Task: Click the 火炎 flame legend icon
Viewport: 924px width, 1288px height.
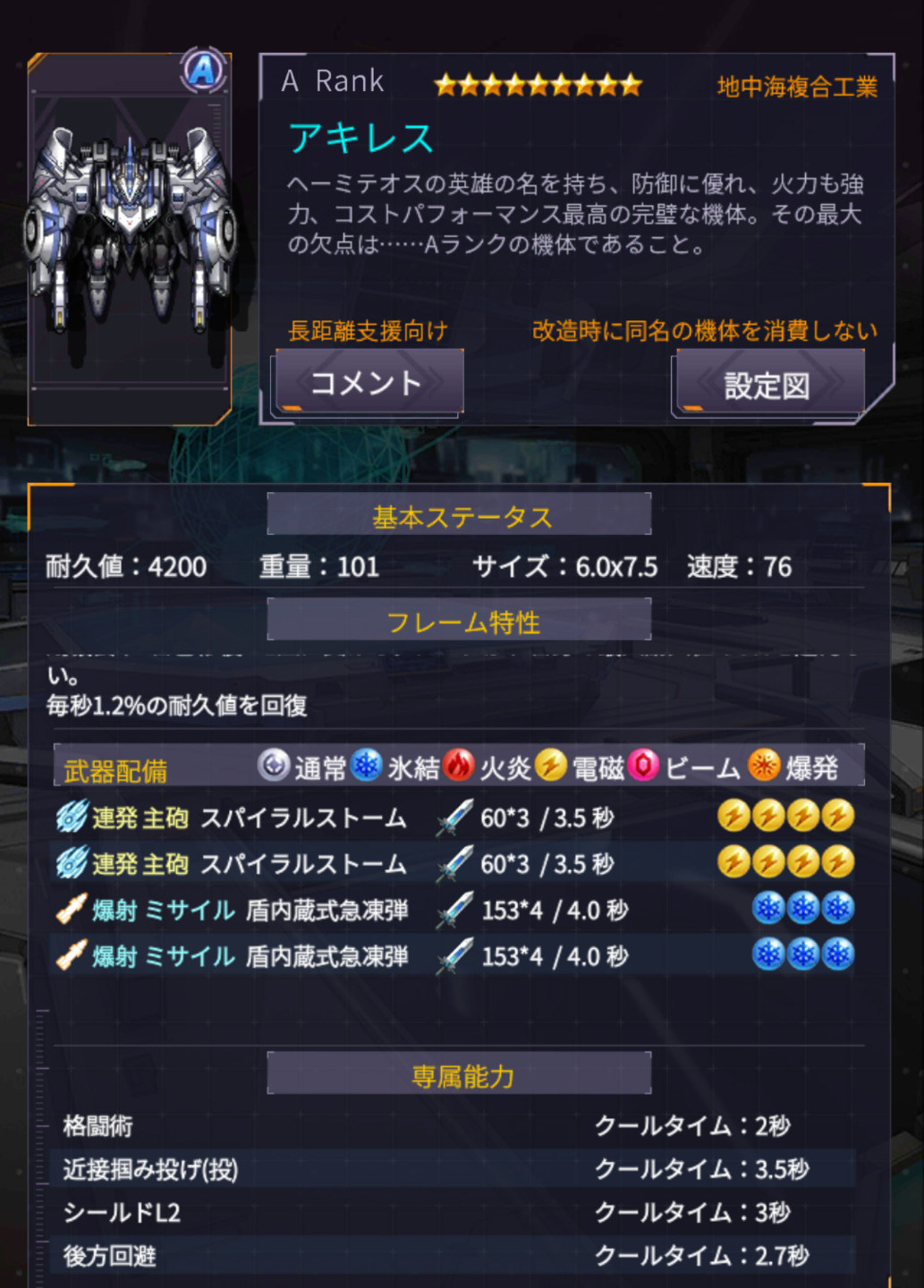Action: pos(459,766)
